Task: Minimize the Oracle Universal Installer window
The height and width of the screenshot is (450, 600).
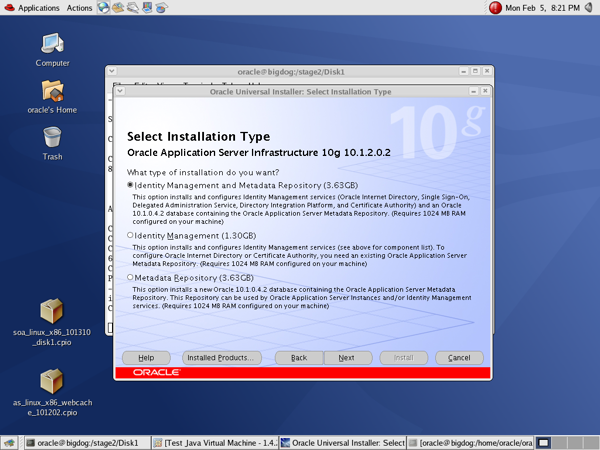Action: [x=474, y=91]
